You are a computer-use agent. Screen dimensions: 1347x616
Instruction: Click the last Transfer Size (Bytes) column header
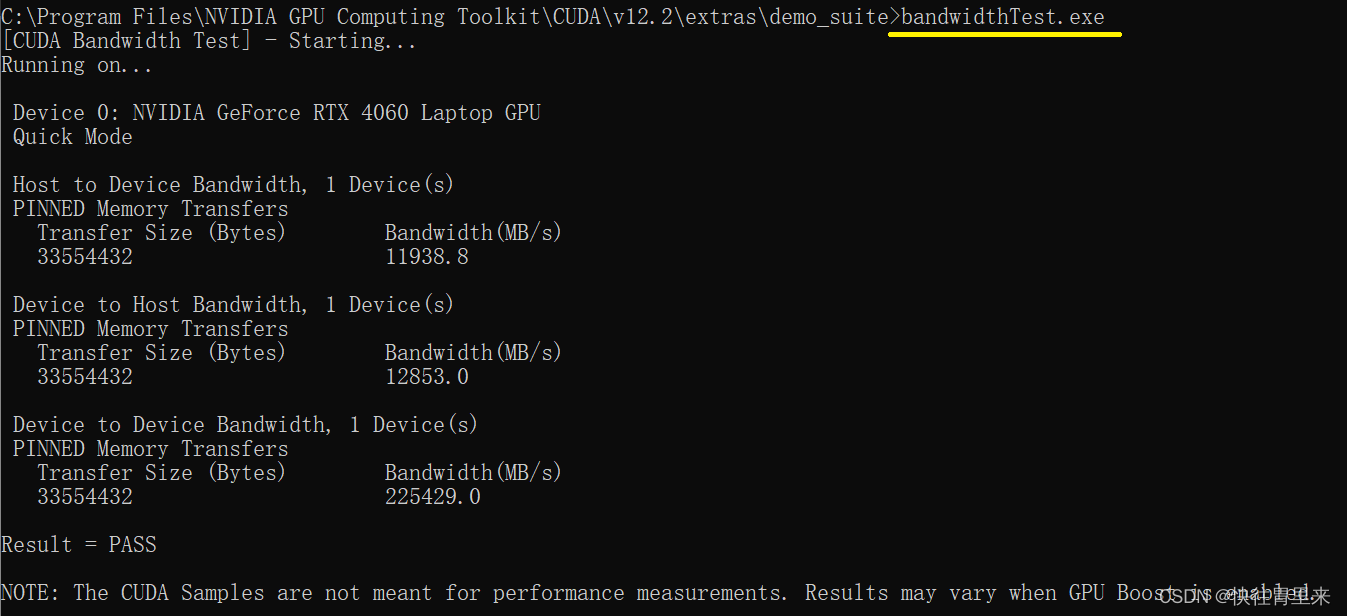click(x=161, y=473)
